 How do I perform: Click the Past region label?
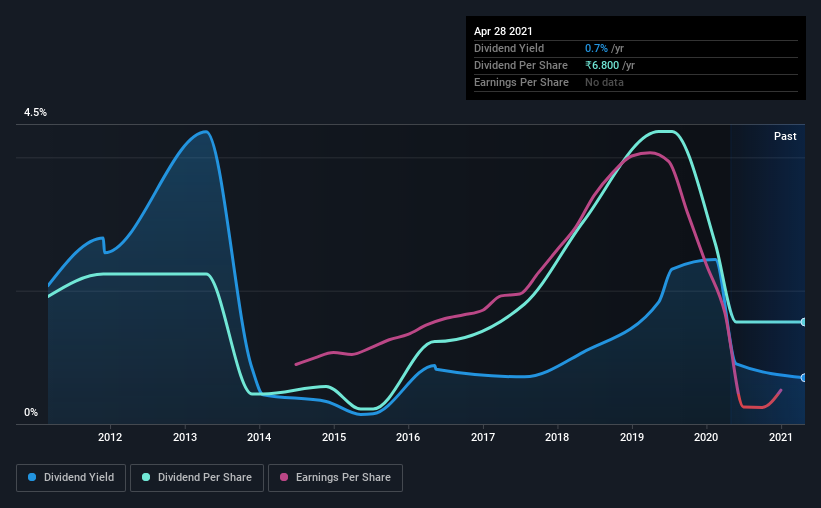pos(785,136)
